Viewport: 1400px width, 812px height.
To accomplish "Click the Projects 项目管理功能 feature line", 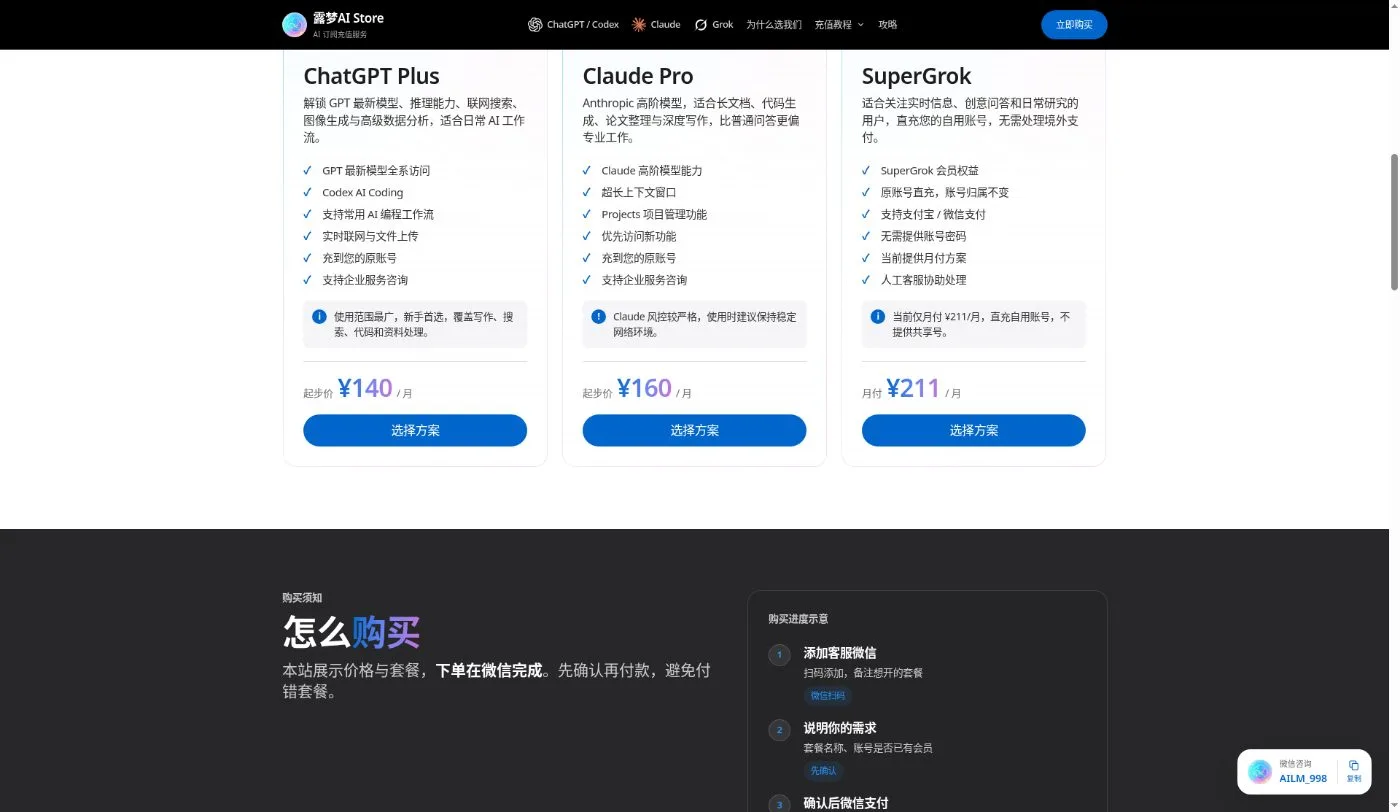I will pyautogui.click(x=654, y=214).
